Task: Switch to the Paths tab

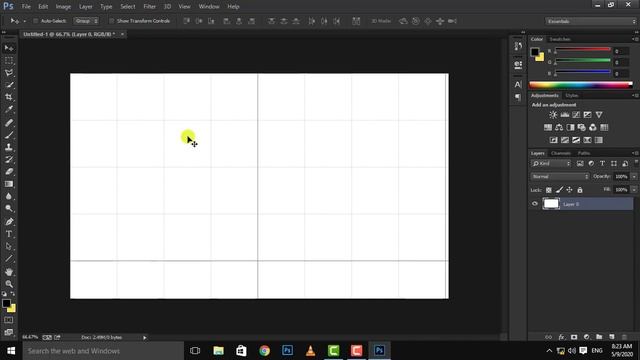Action: [584, 153]
